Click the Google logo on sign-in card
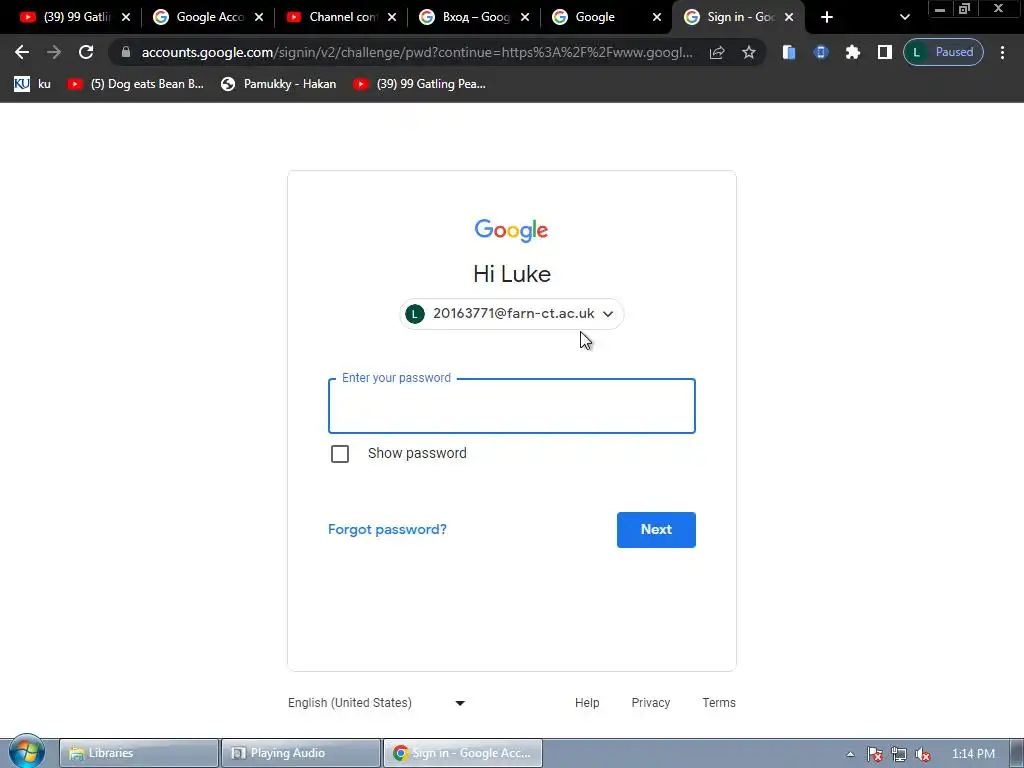 511,230
